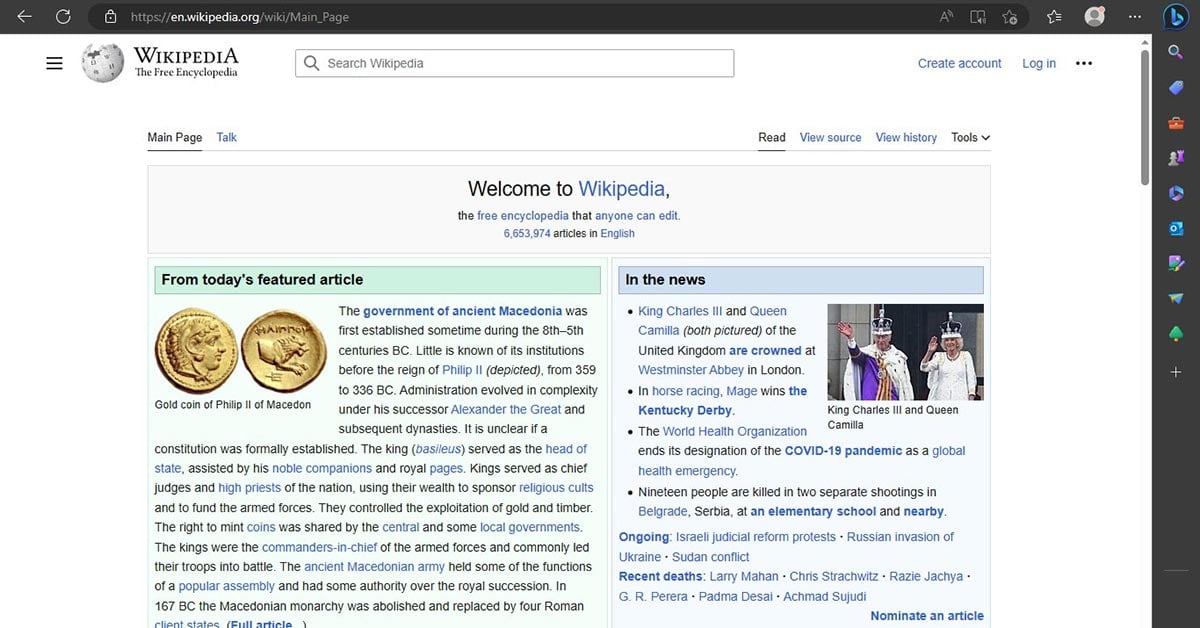Open the Settings and more menu
Viewport: 1200px width, 628px height.
pos(1135,16)
